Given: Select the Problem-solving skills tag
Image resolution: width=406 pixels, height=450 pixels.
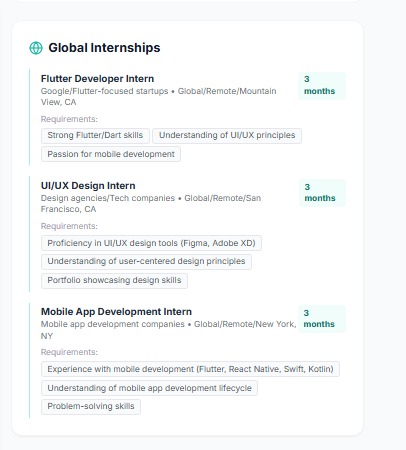Looking at the screenshot, I should point(91,406).
